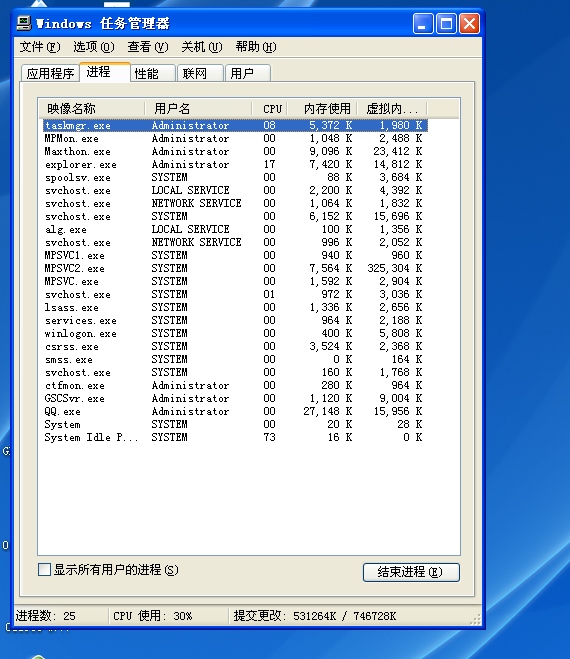Sort processes by CPU column header
This screenshot has width=570, height=659.
269,109
